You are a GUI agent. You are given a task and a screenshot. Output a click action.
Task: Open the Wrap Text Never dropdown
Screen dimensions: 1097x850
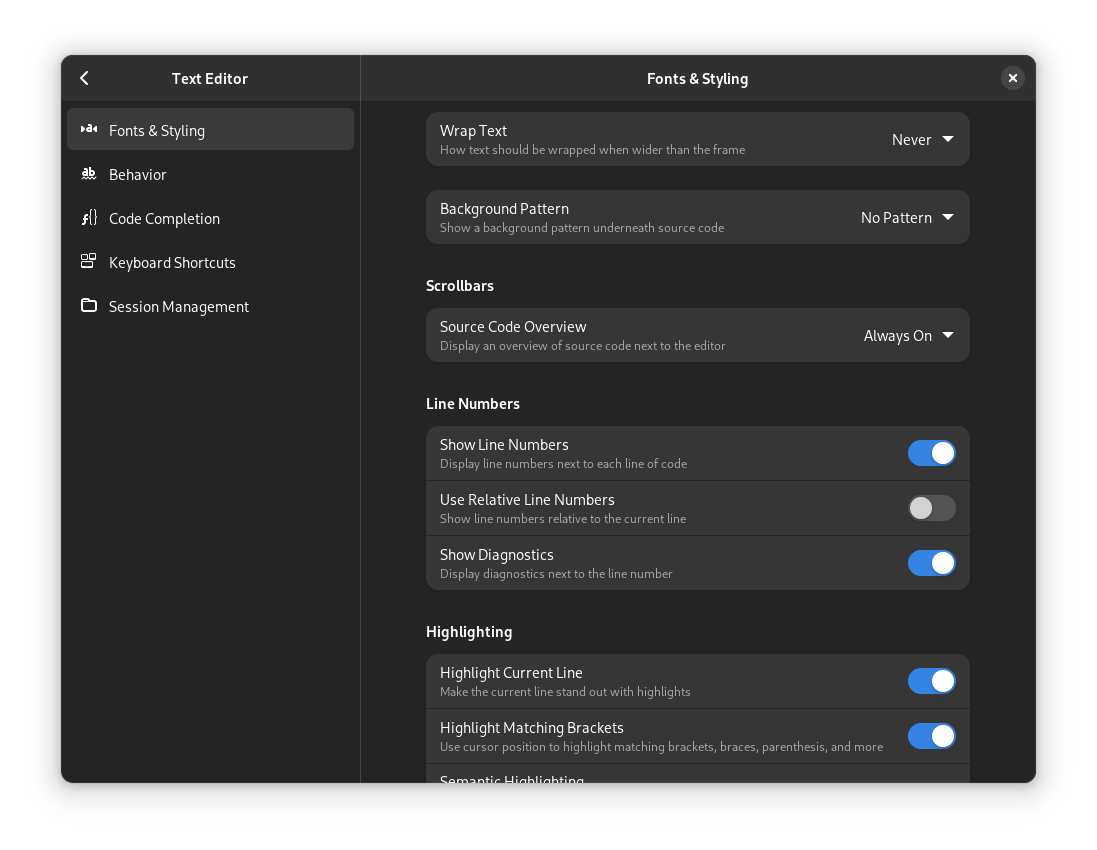pyautogui.click(x=922, y=139)
